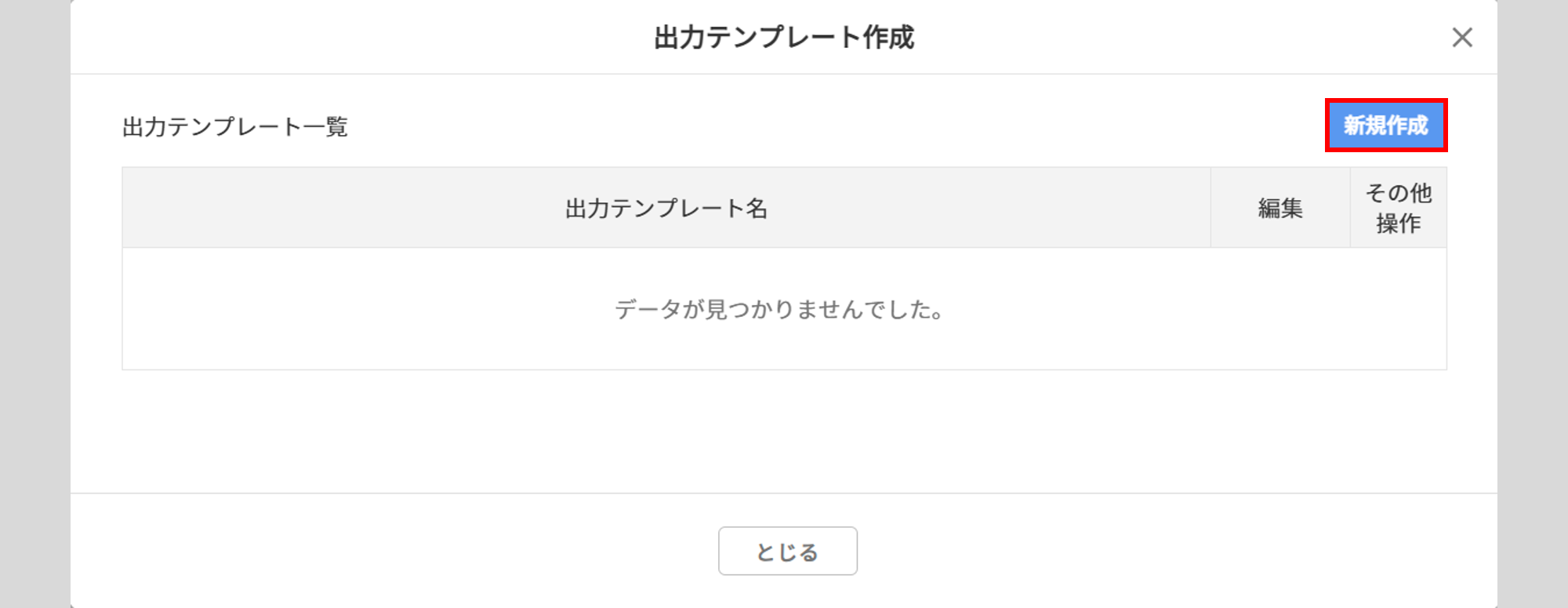
Task: Click the gray backdrop right of the dialog
Action: pos(1533,314)
